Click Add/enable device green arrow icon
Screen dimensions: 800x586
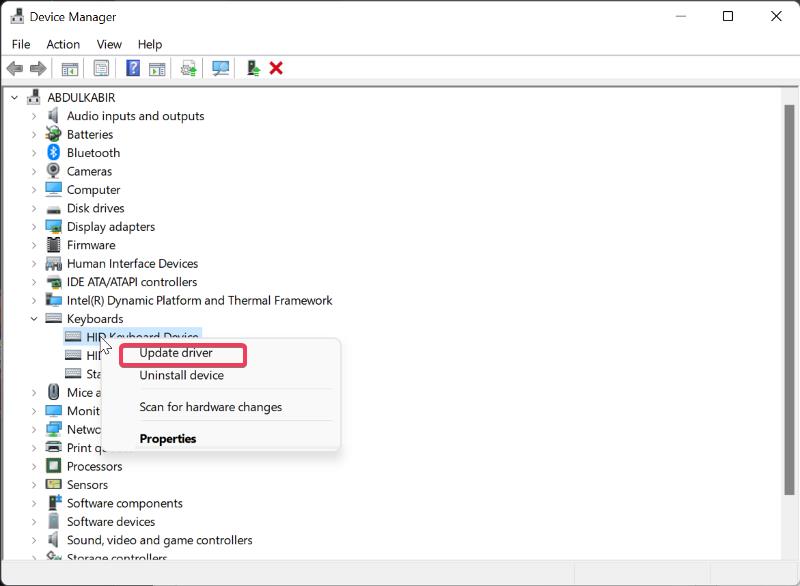253,68
